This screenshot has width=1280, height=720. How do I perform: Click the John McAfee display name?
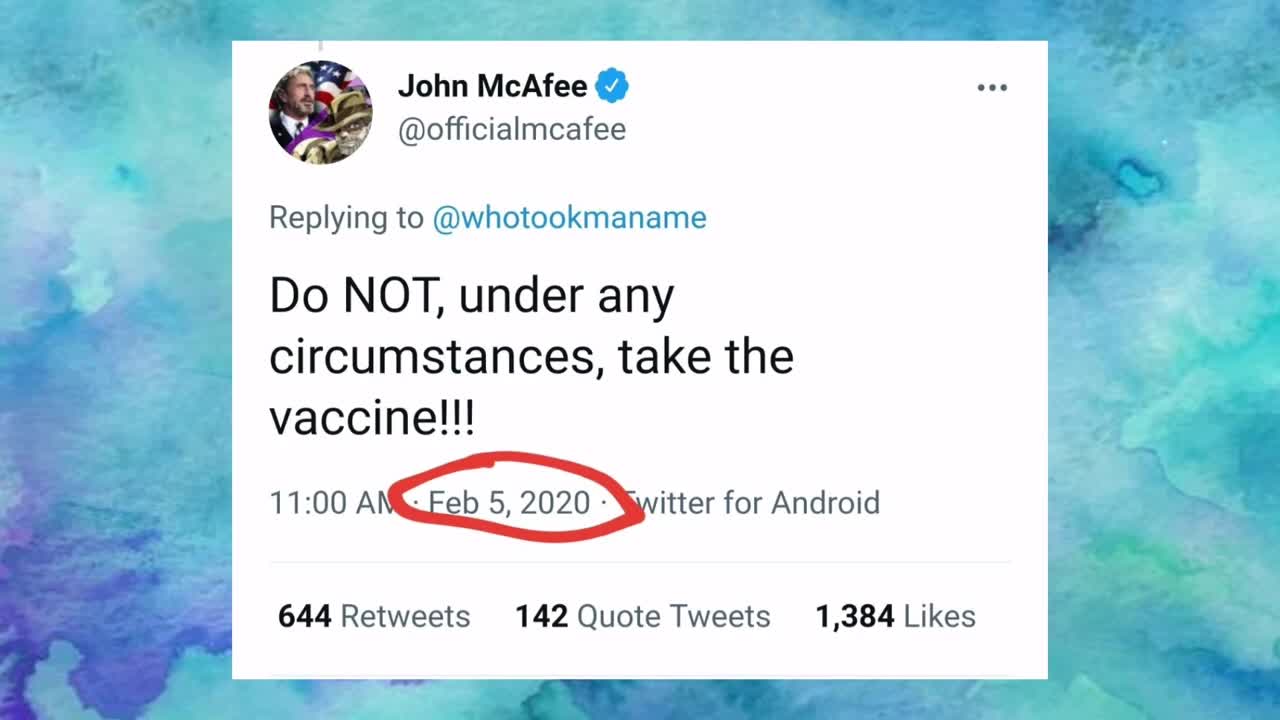492,87
